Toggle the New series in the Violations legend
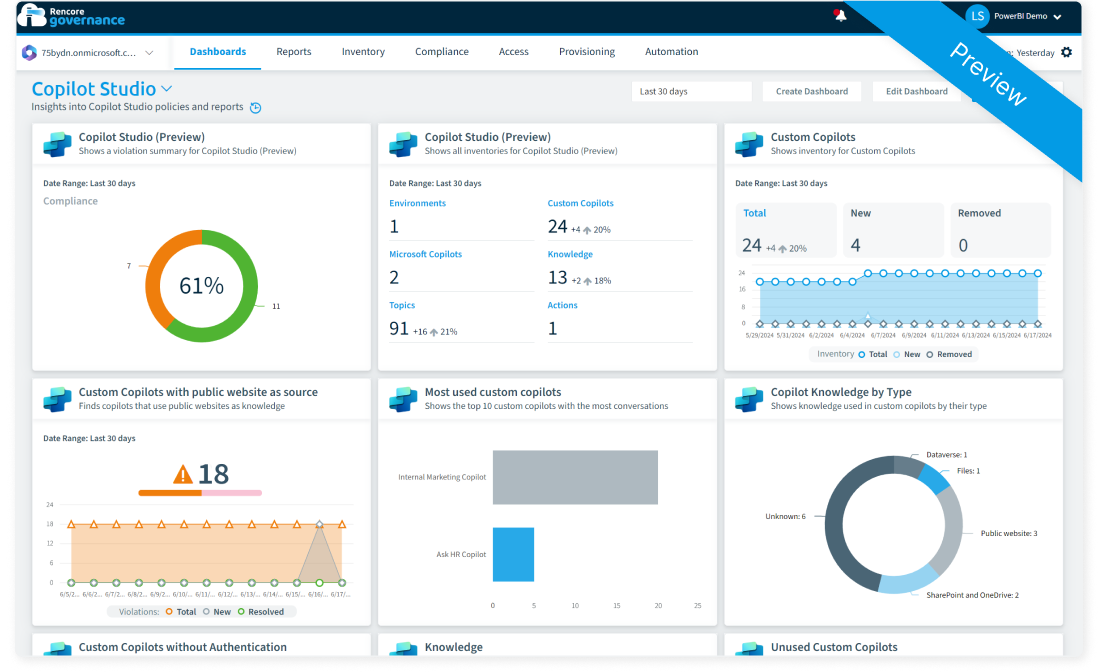 pyautogui.click(x=217, y=612)
